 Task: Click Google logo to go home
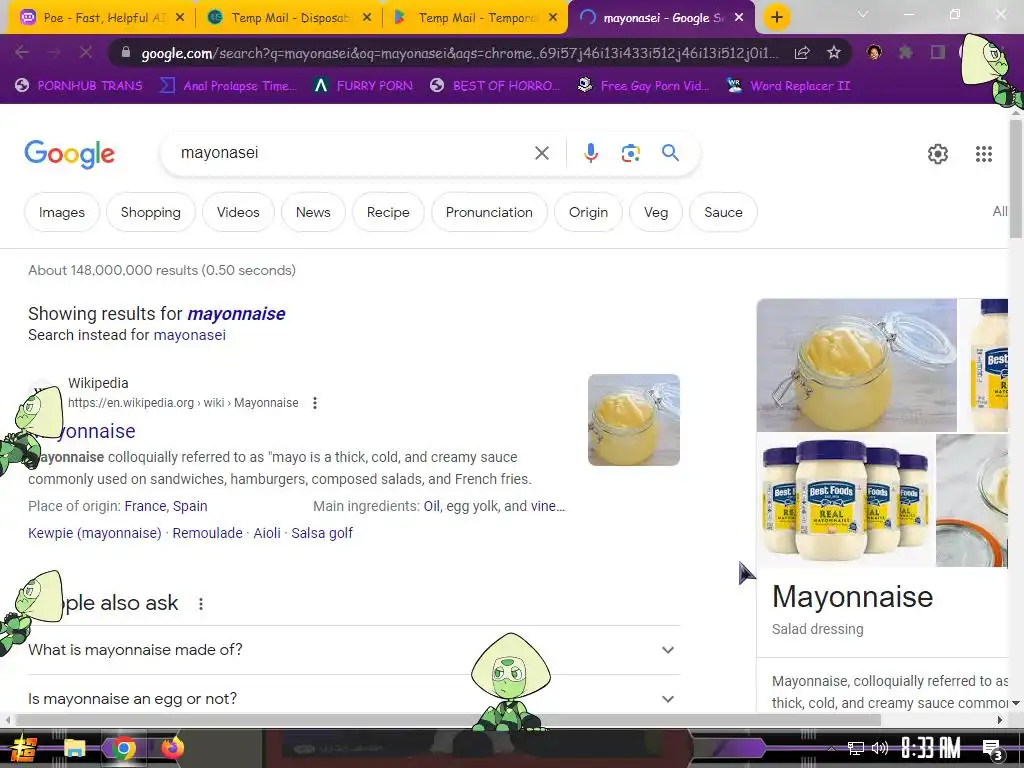(x=69, y=154)
